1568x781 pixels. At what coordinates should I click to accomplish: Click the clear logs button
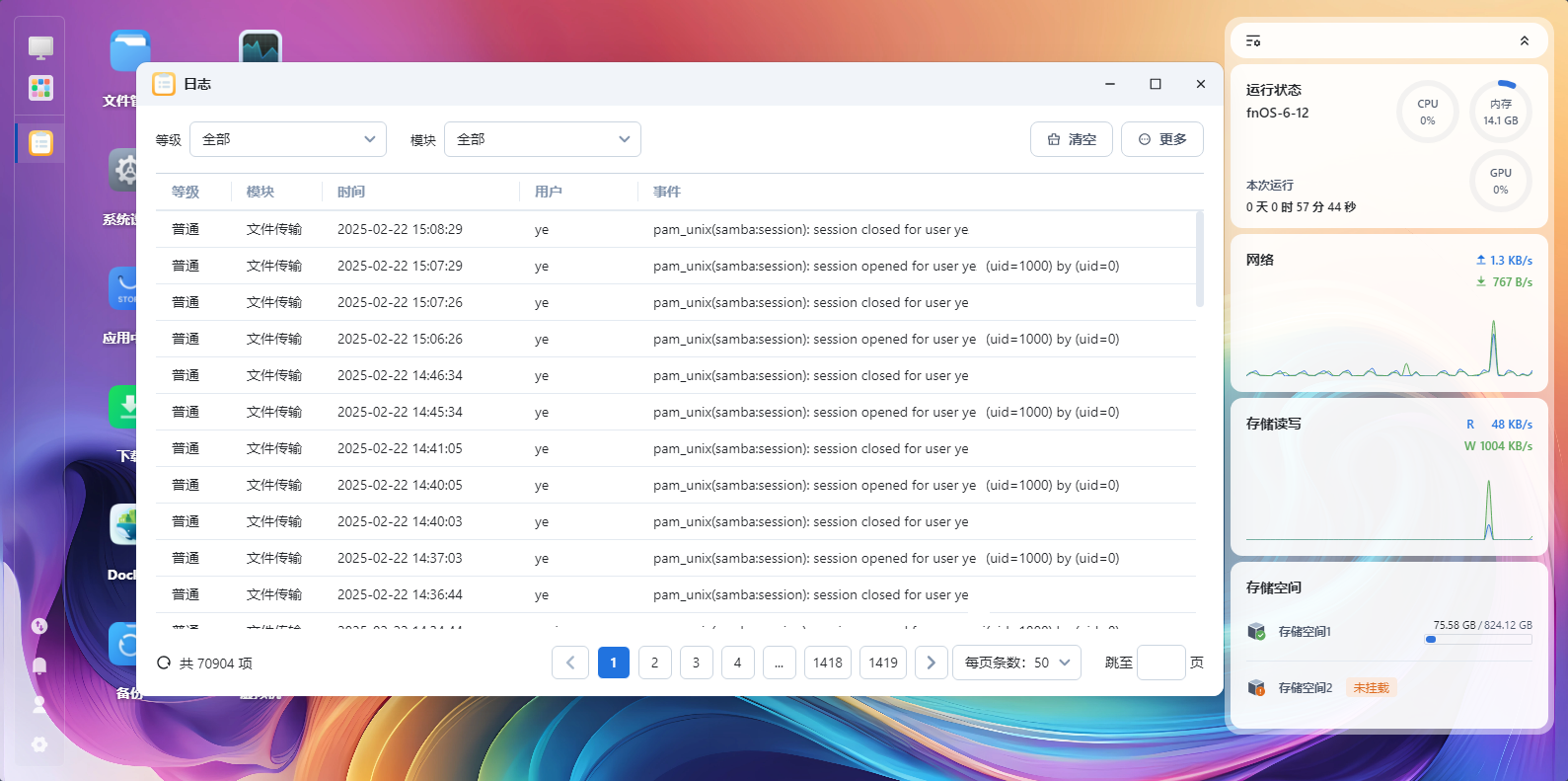coord(1072,139)
